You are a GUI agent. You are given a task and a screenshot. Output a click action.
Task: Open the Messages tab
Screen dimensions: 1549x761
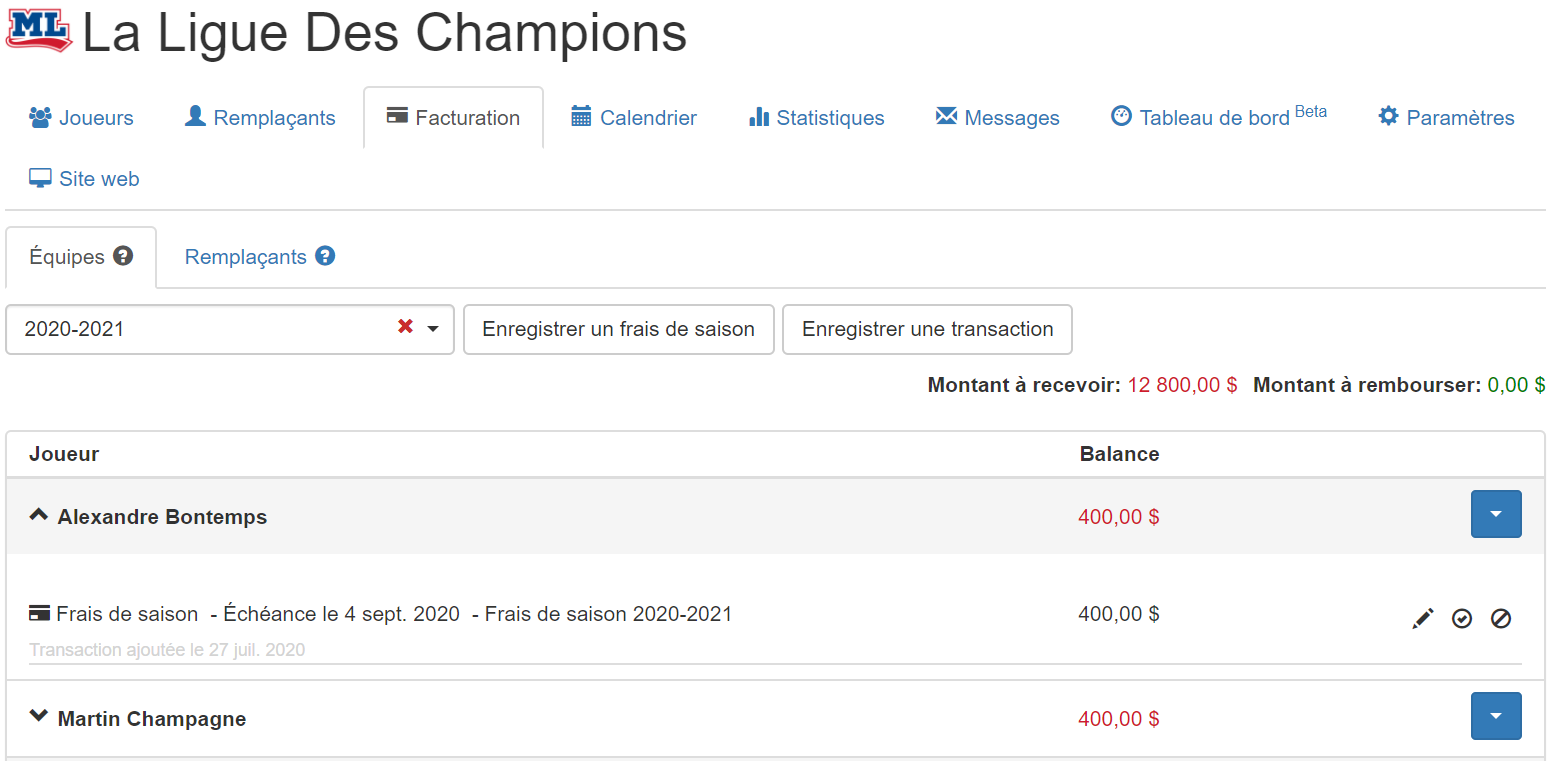point(997,118)
